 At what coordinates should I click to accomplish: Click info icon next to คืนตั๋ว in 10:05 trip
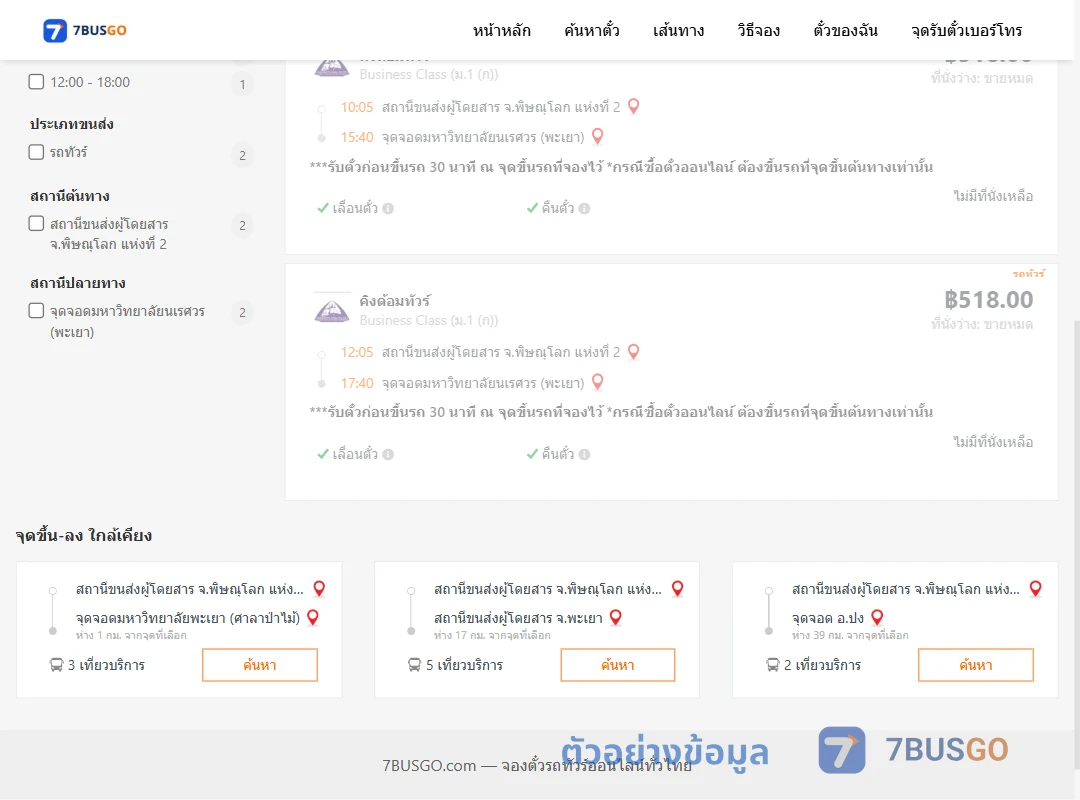coord(585,208)
